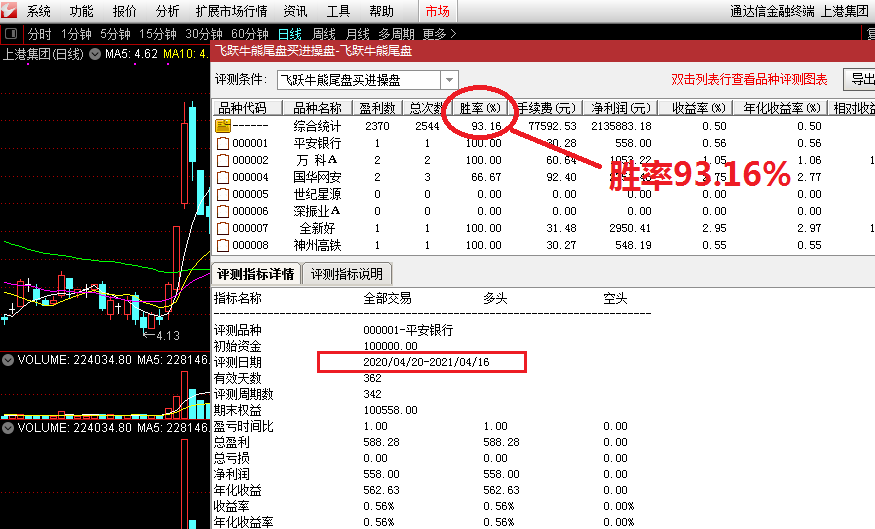Switch chart to 60分钟 period
875x529 pixels.
click(x=250, y=34)
